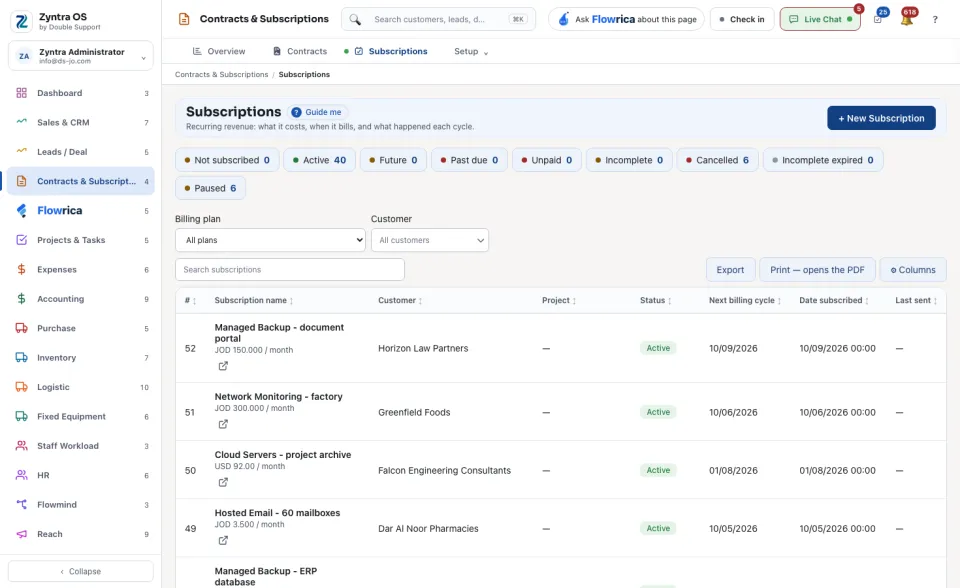This screenshot has height=588, width=960.
Task: Open the Reach megaphone icon
Action: coord(21,533)
